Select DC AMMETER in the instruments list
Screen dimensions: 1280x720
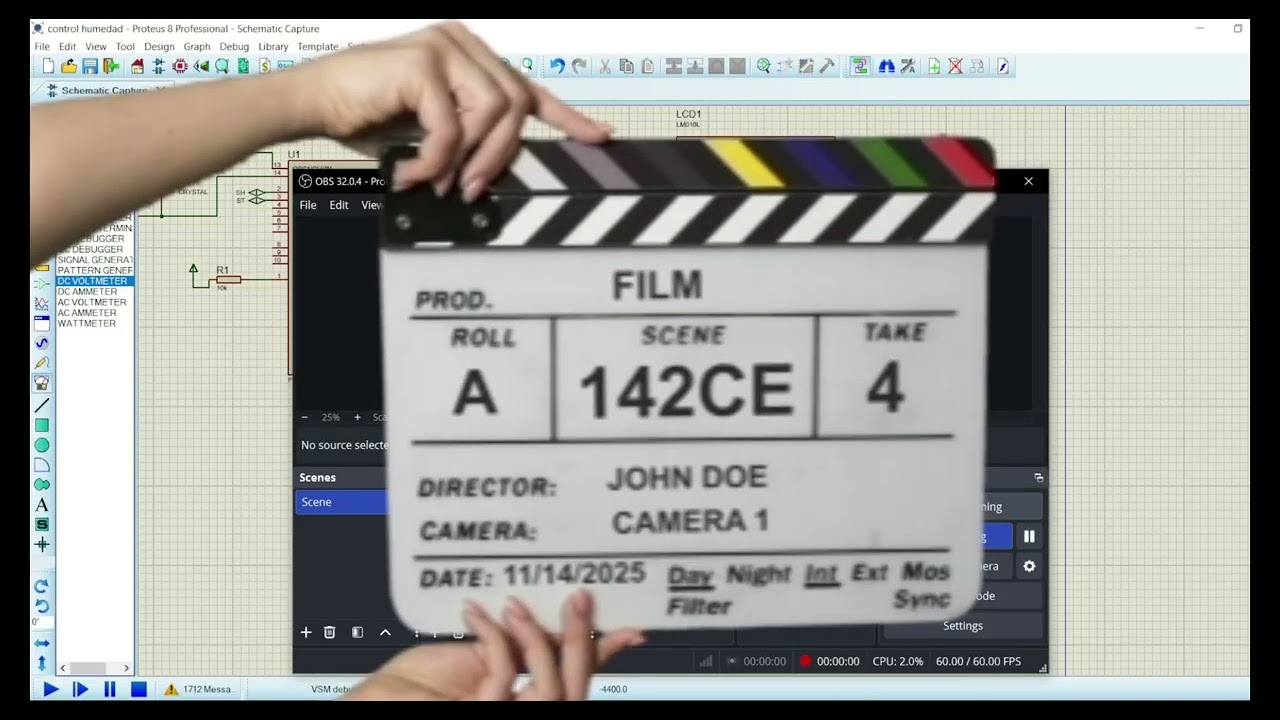coord(87,292)
